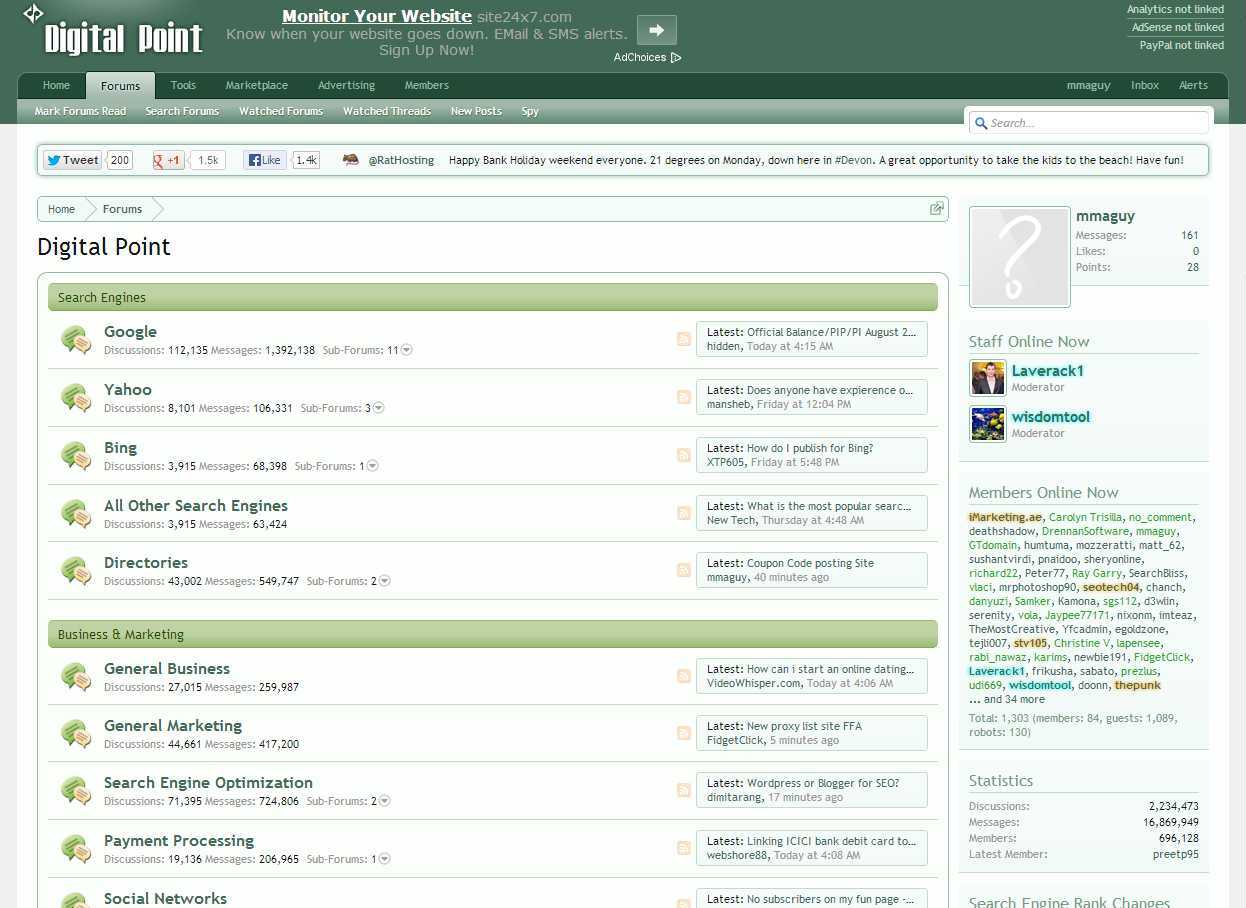Open the Yahoo forum RSS feed icon
The image size is (1246, 908).
point(684,397)
